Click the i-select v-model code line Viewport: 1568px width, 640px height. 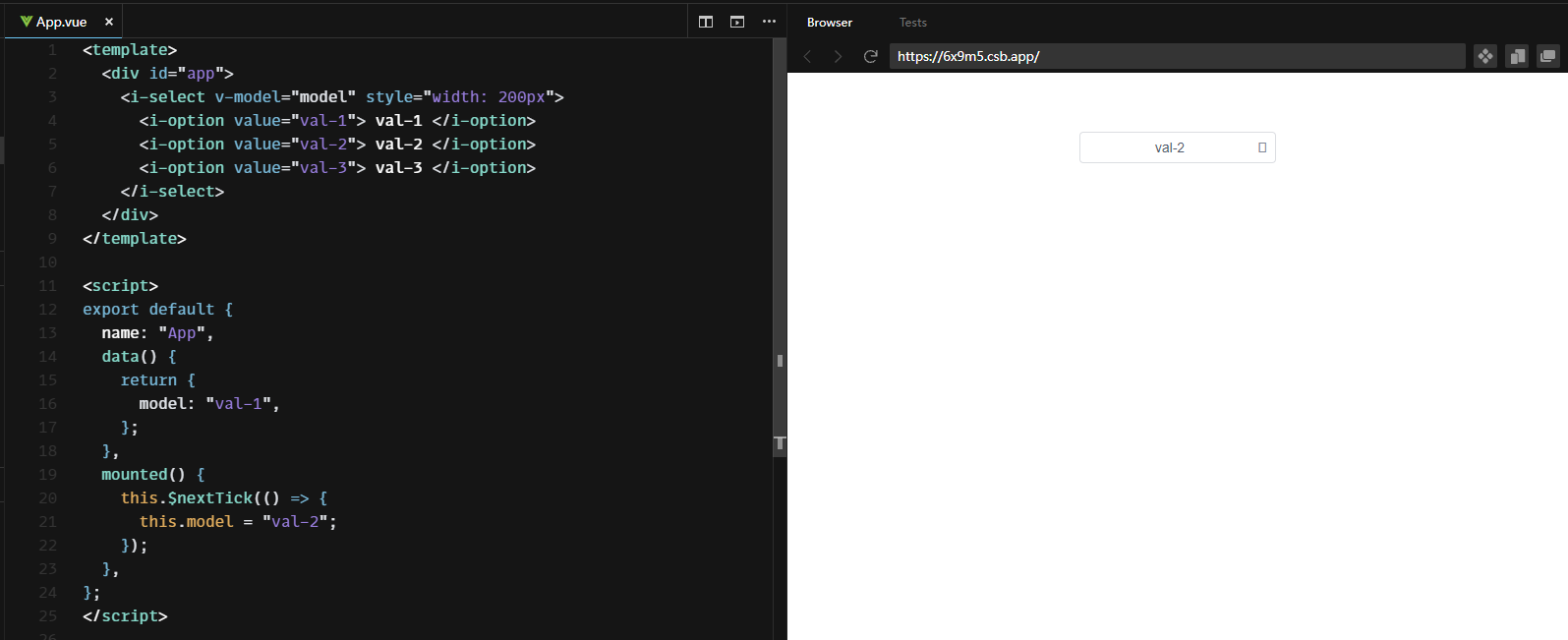click(342, 97)
